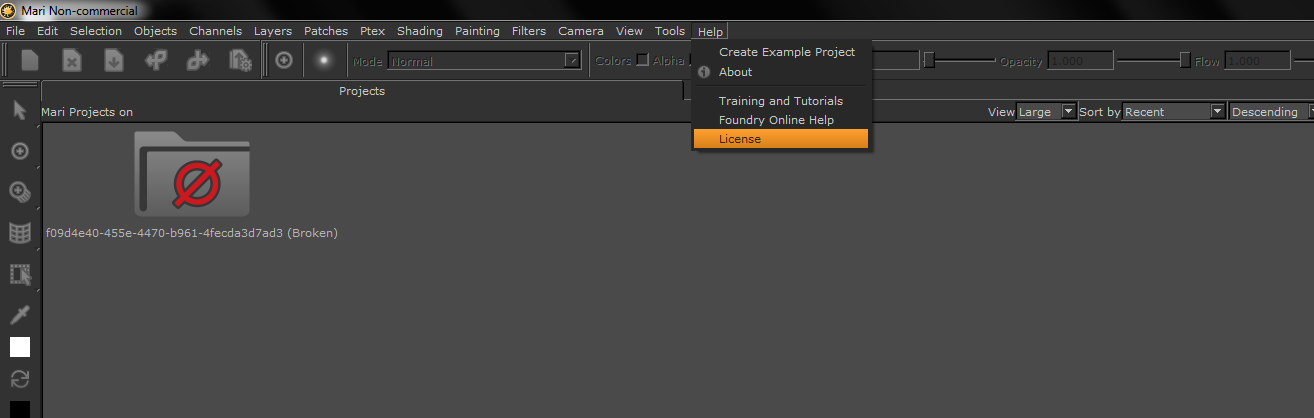This screenshot has height=418, width=1314.
Task: Open the Objects menu
Action: (155, 31)
